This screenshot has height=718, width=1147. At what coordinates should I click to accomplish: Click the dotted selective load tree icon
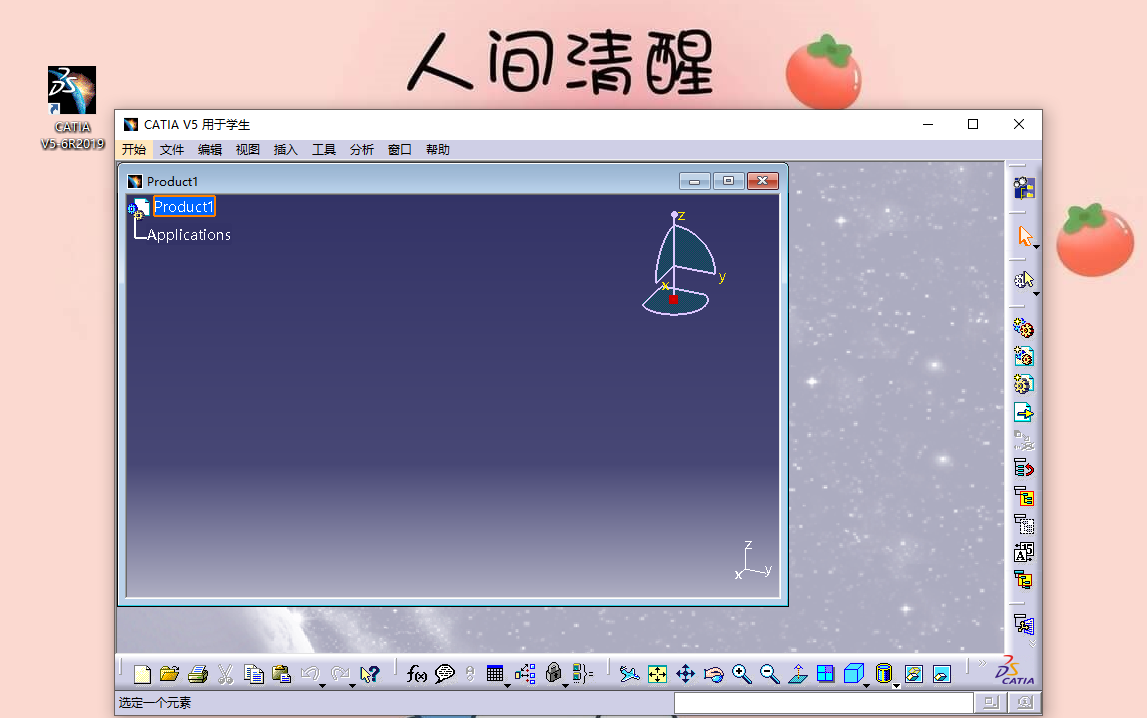[1024, 524]
